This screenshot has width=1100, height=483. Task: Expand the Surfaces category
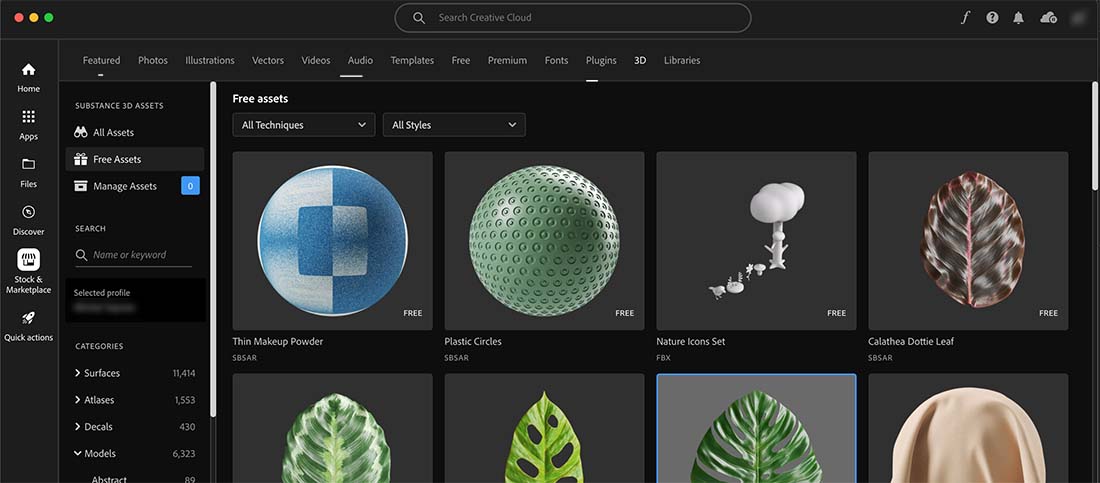click(x=77, y=373)
